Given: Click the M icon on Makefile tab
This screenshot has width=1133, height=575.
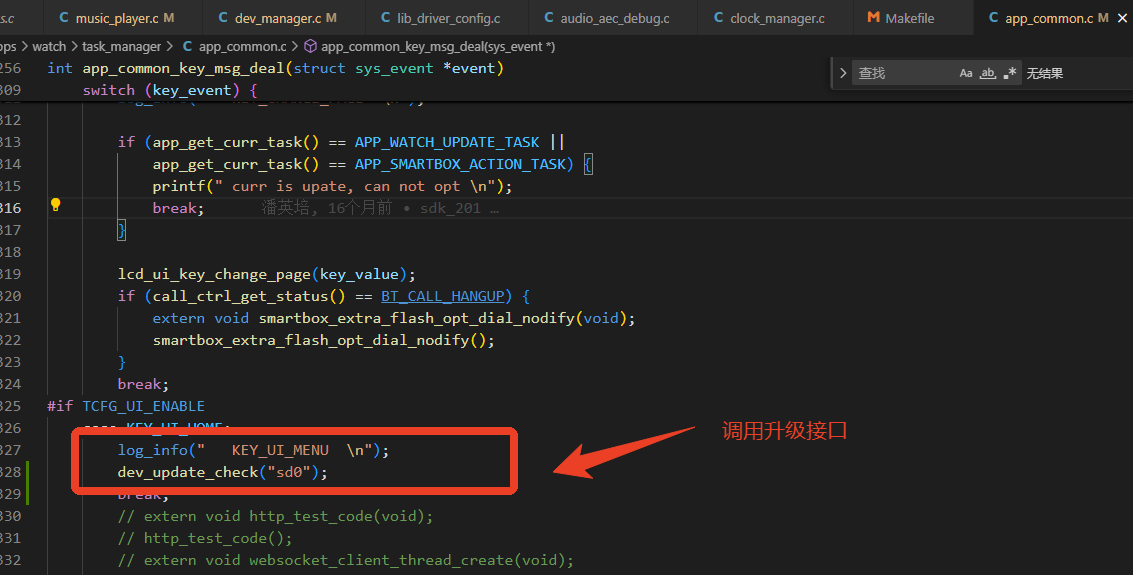Looking at the screenshot, I should pyautogui.click(x=874, y=17).
